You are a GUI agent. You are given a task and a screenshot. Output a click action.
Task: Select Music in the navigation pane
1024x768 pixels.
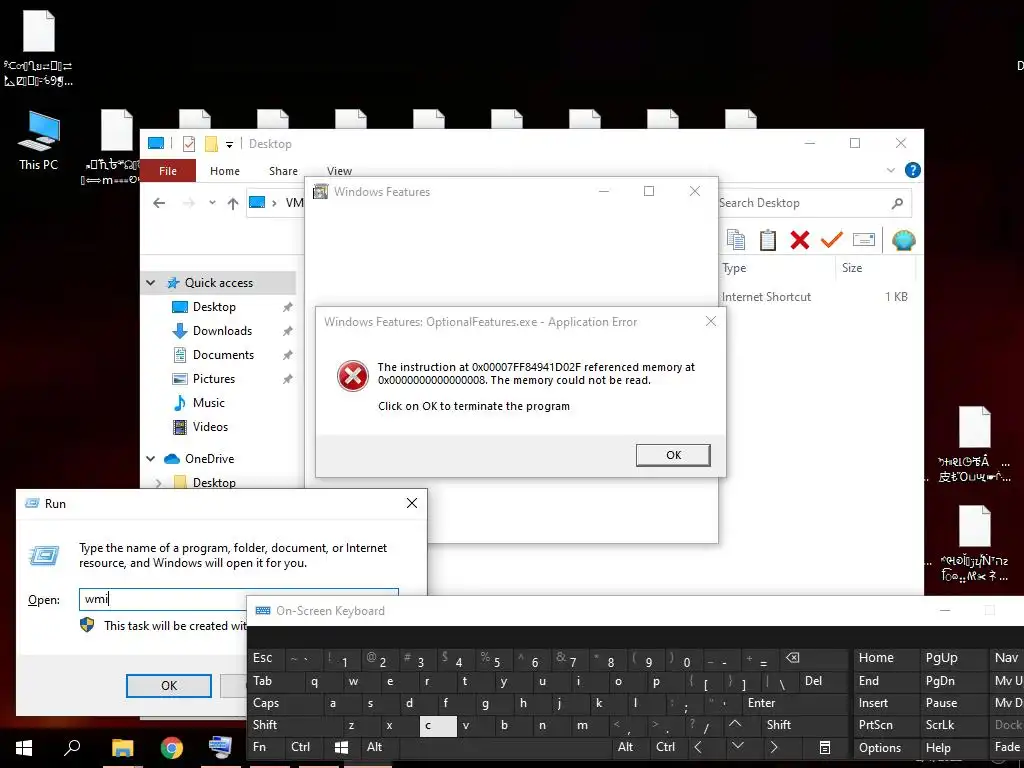tap(208, 403)
